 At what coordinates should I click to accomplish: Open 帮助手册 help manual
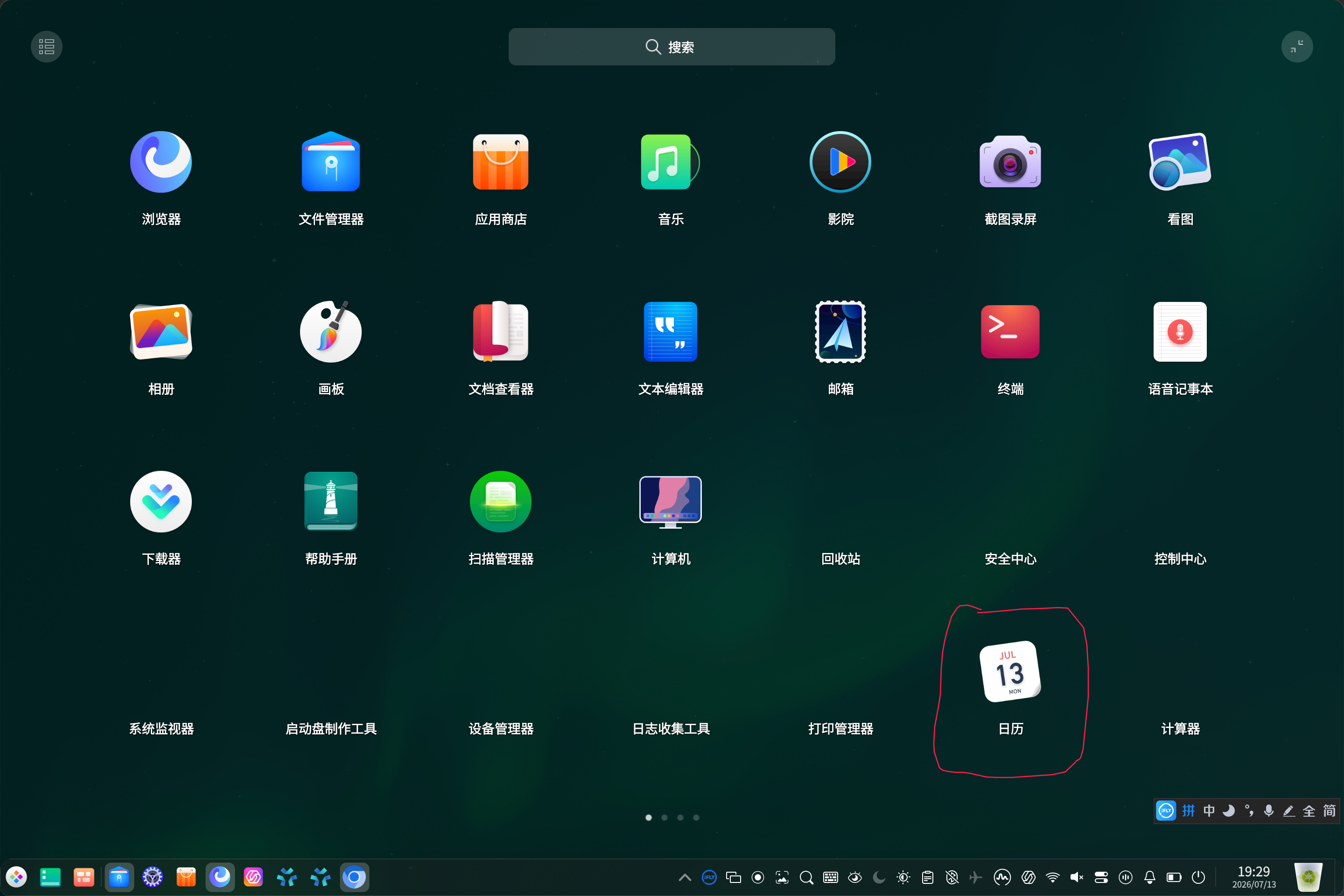click(x=331, y=502)
